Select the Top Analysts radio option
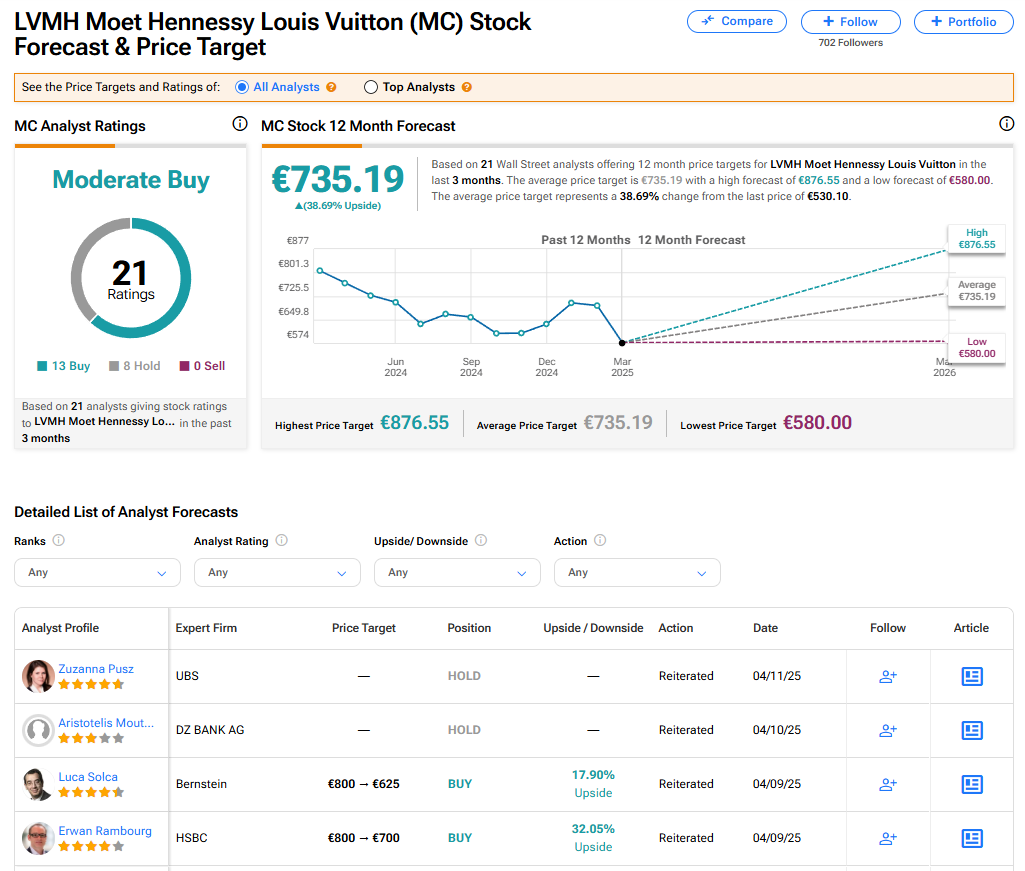Viewport: 1025px width, 871px height. [x=371, y=87]
